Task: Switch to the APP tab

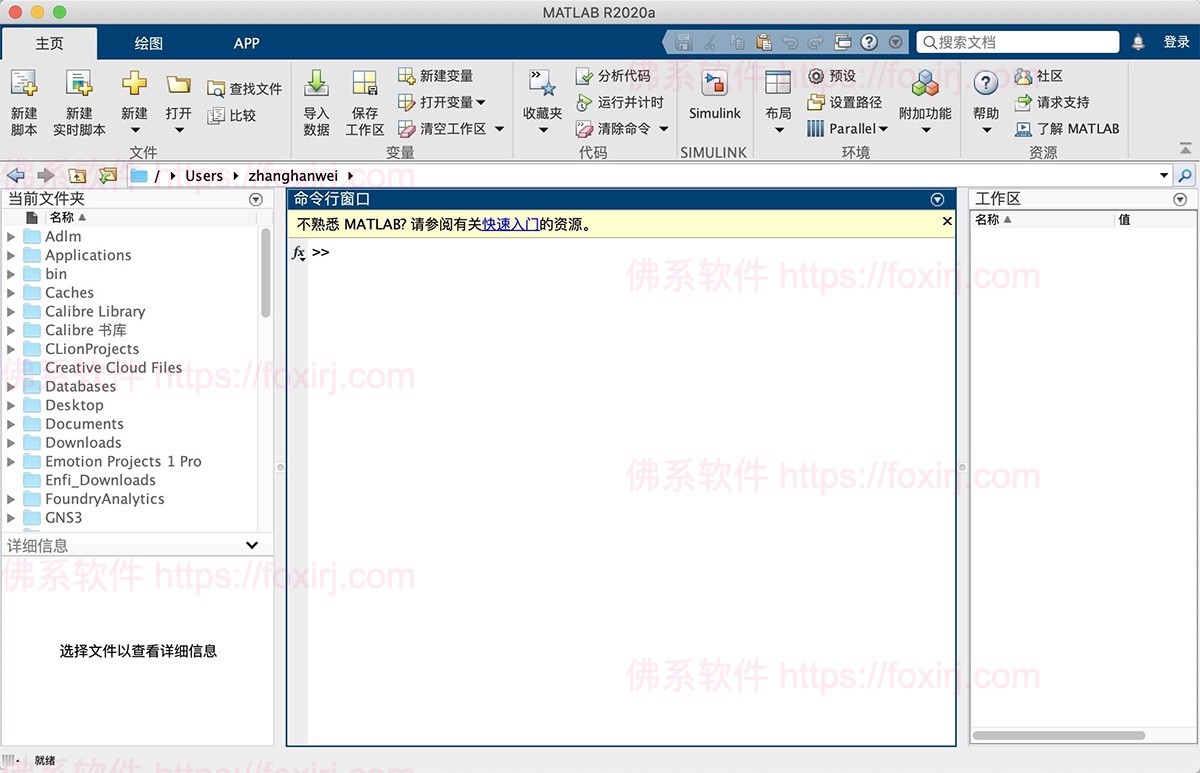Action: click(246, 43)
